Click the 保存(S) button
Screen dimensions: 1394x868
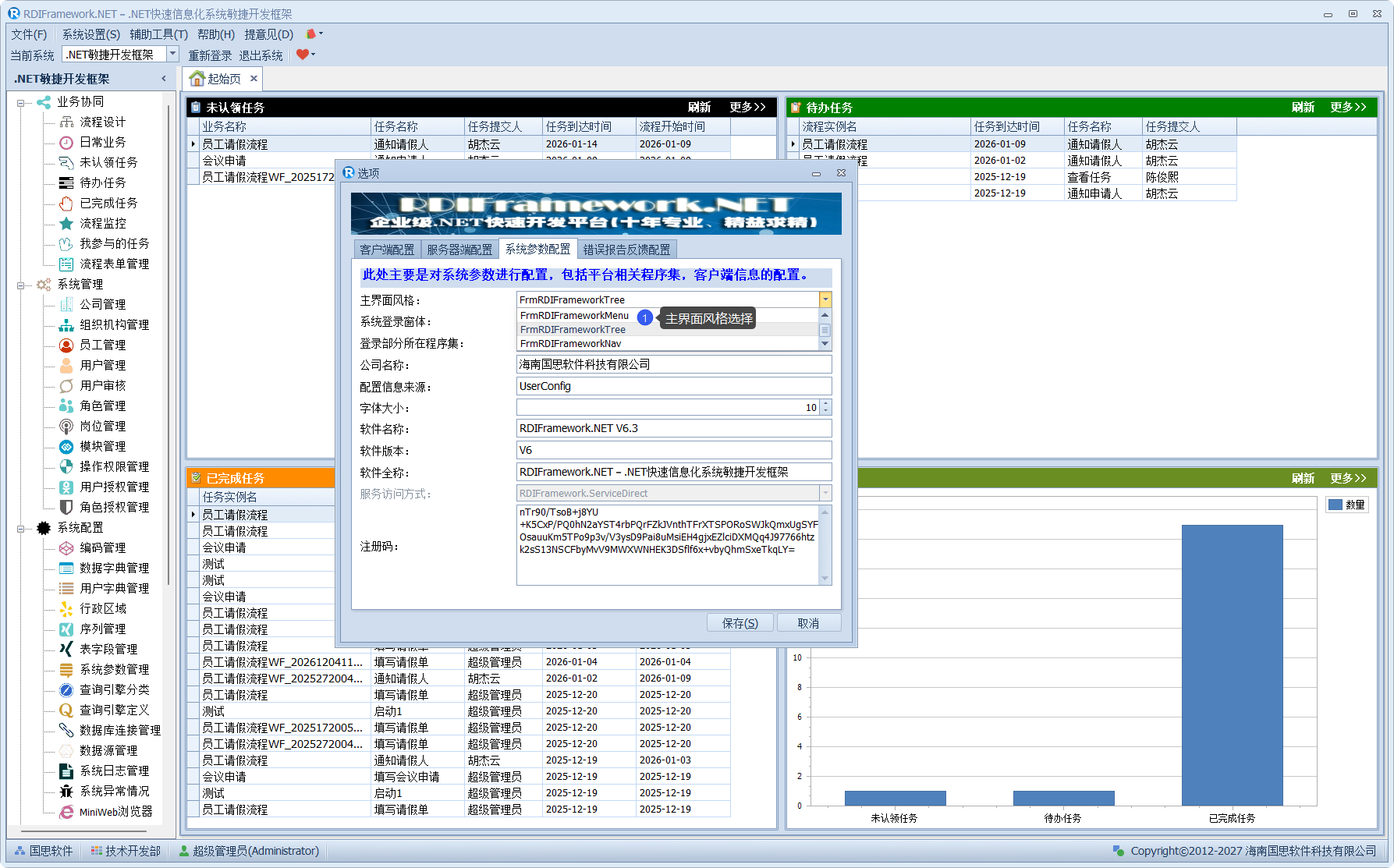740,623
